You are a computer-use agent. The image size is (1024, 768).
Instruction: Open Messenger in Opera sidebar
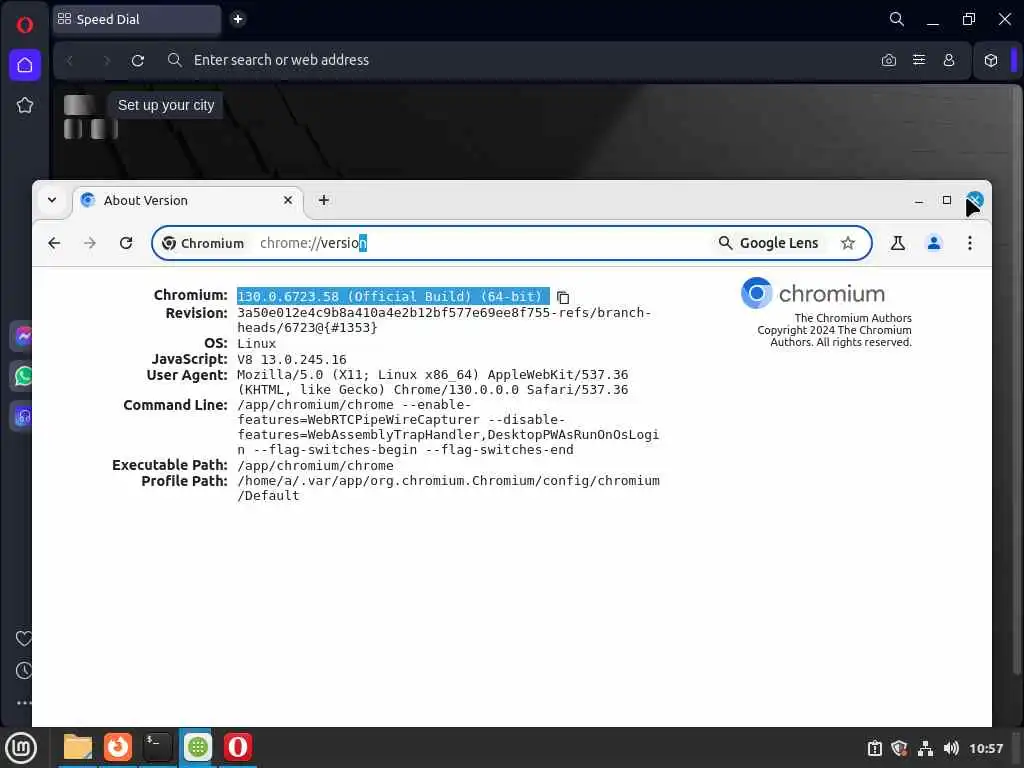pyautogui.click(x=24, y=336)
